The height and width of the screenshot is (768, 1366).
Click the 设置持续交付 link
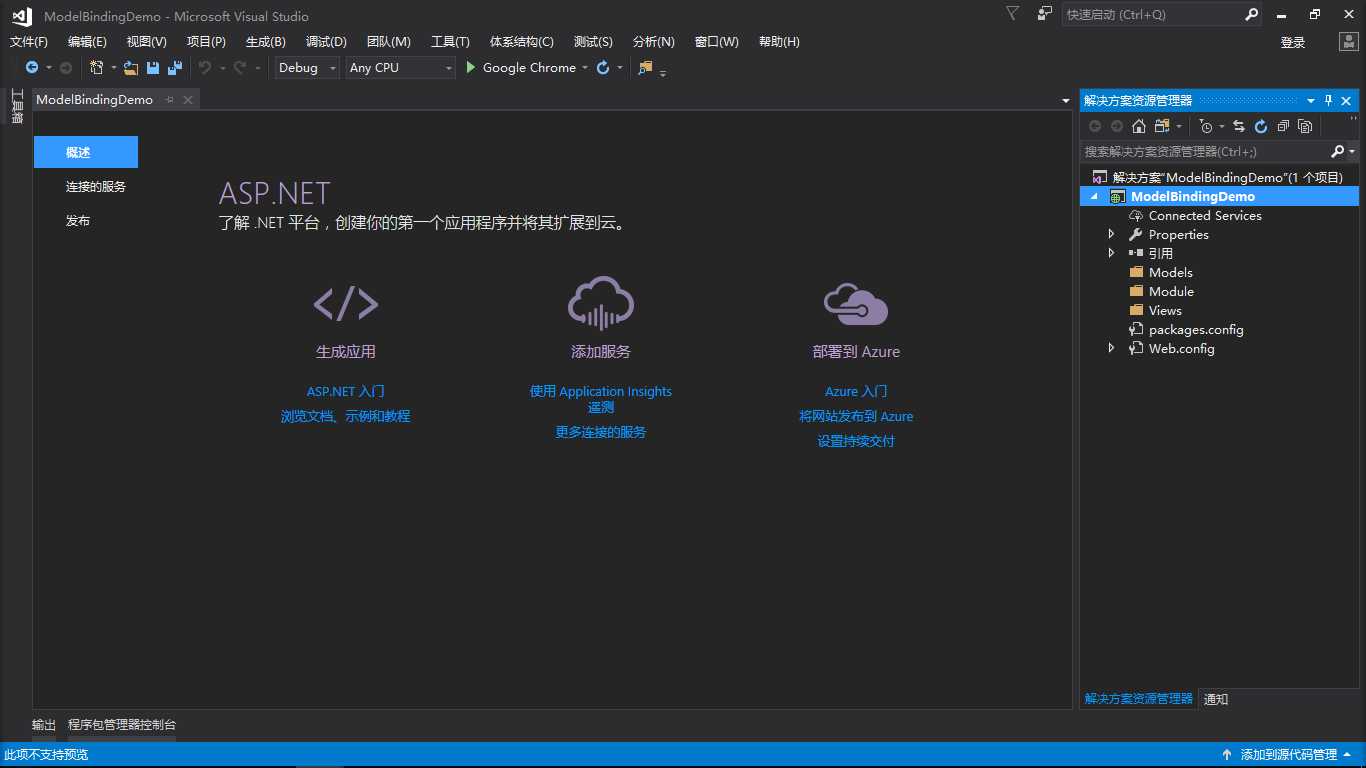tap(856, 441)
